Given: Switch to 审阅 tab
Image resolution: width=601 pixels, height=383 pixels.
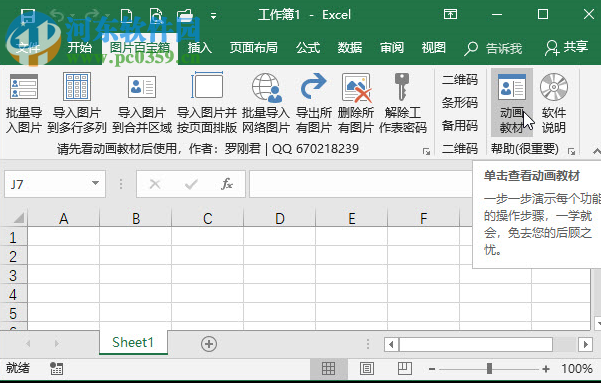Looking at the screenshot, I should click(392, 48).
